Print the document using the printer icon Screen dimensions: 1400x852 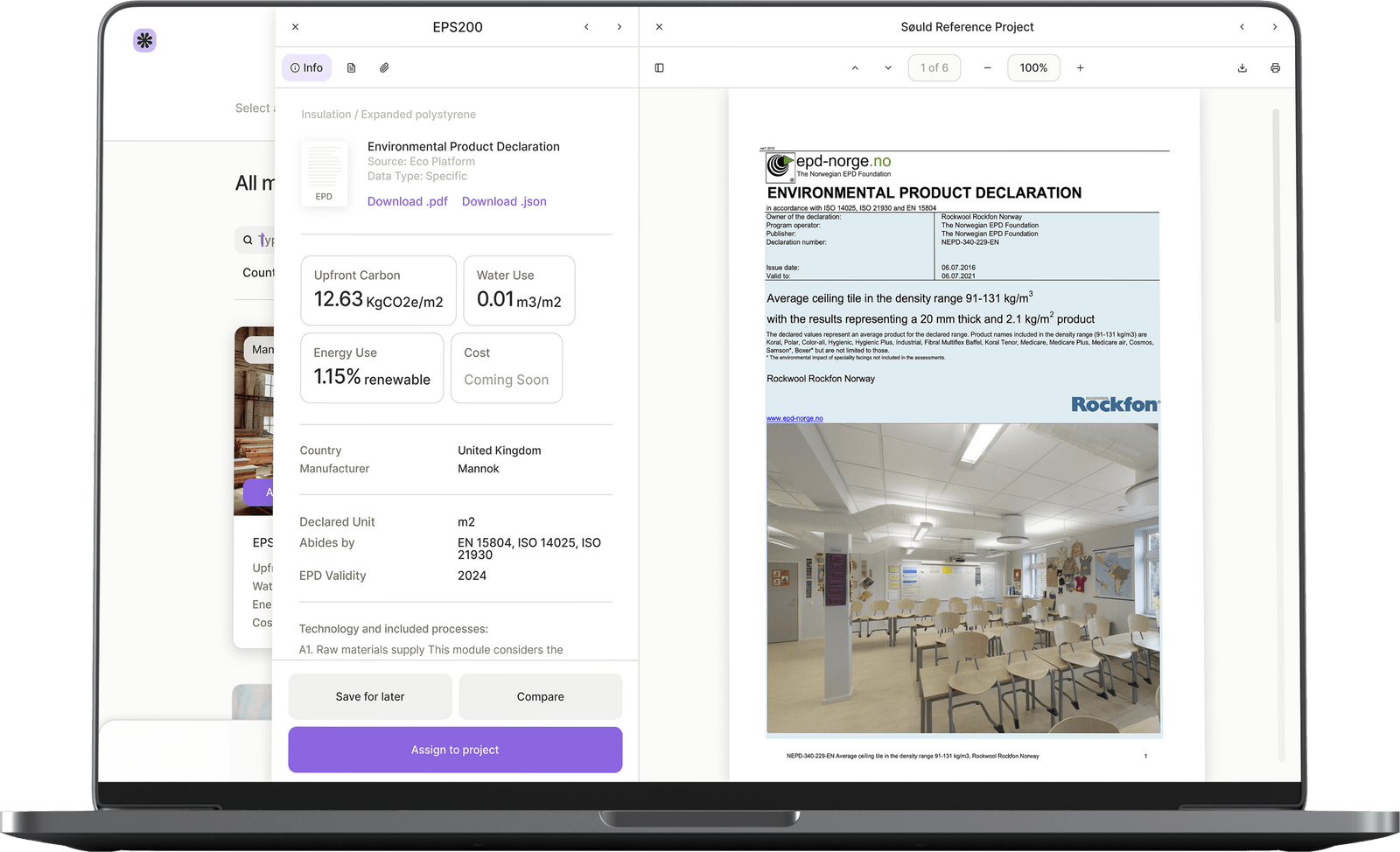click(x=1275, y=67)
